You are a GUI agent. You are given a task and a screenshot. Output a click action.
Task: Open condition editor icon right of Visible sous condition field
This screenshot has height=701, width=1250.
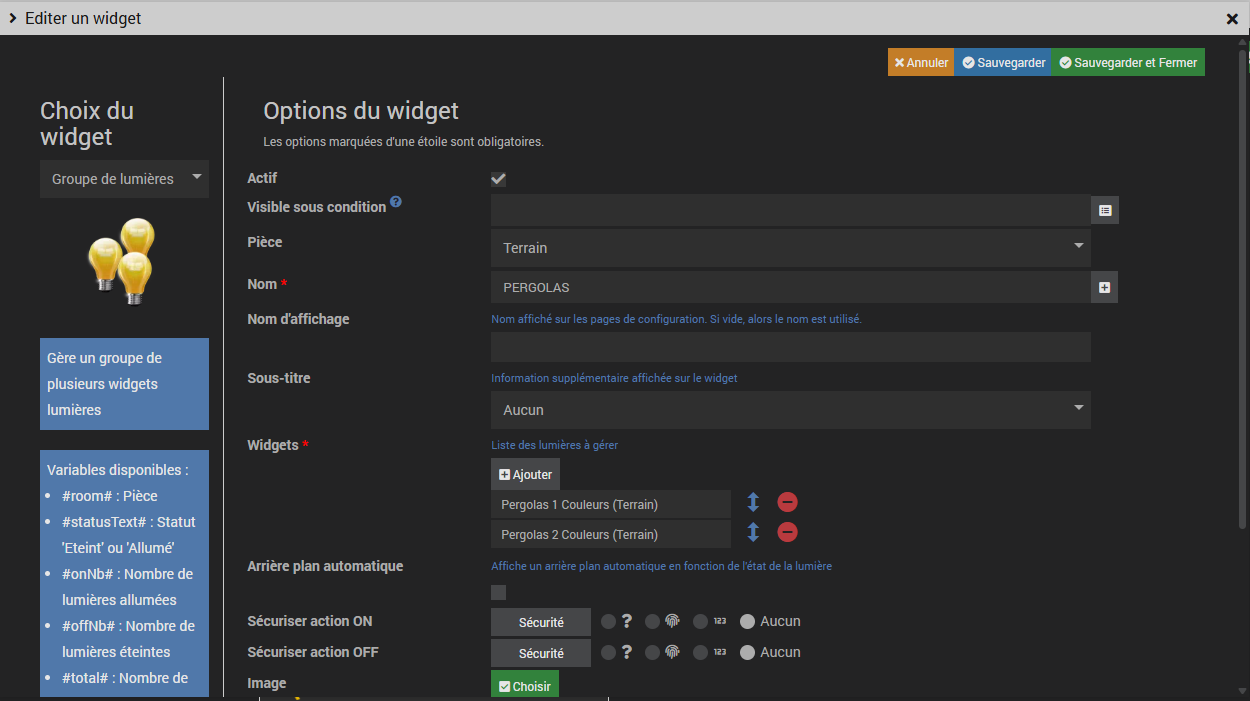click(1105, 210)
